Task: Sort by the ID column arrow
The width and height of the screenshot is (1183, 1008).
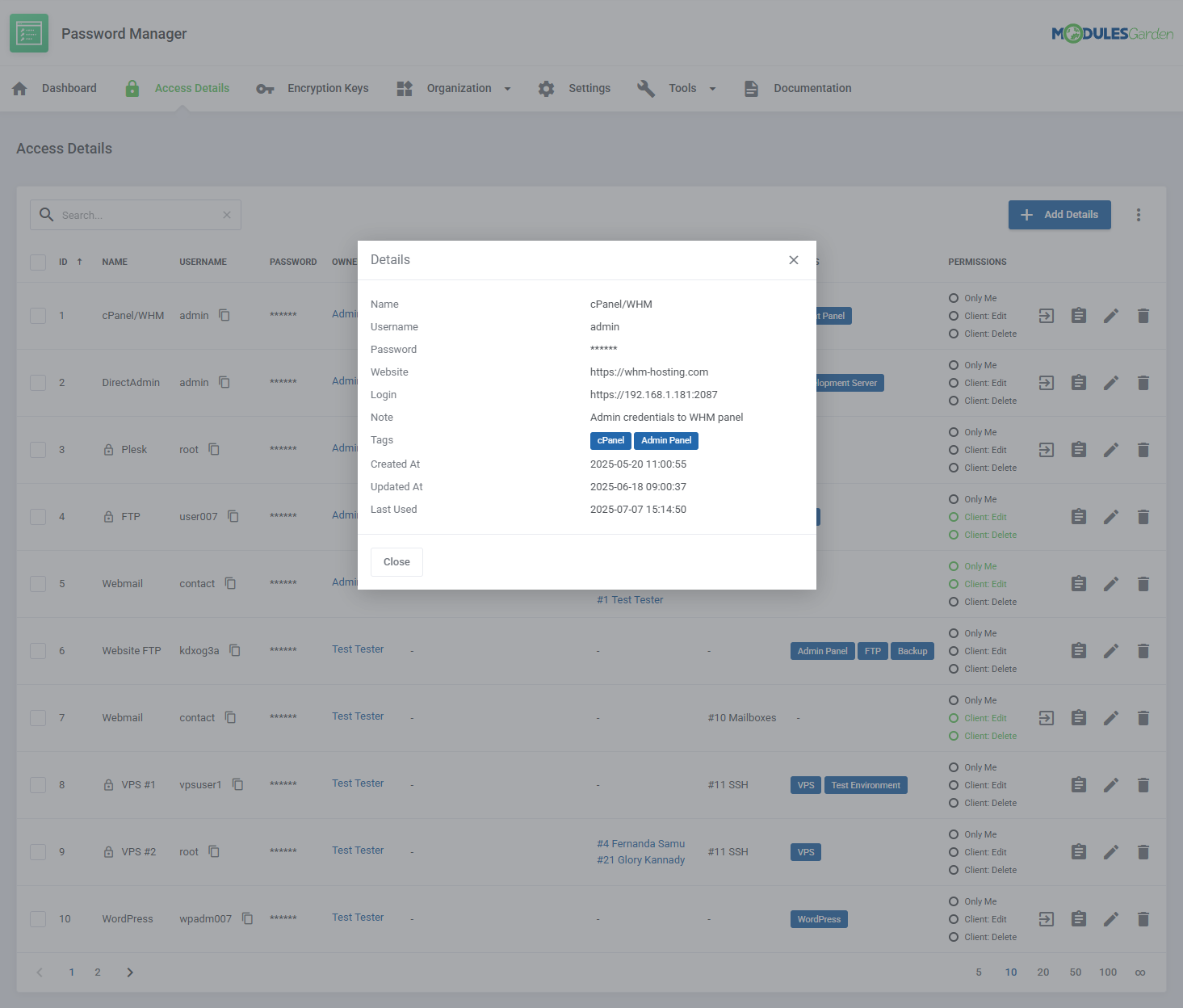Action: pyautogui.click(x=79, y=262)
